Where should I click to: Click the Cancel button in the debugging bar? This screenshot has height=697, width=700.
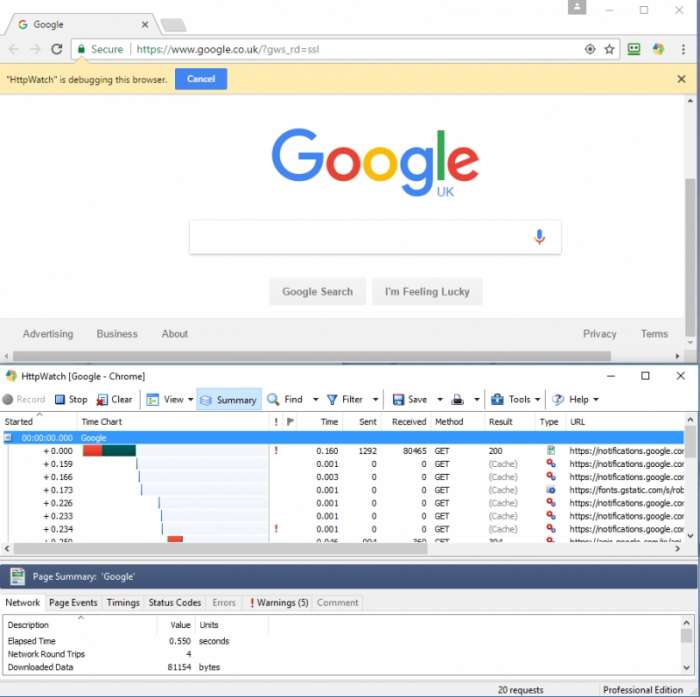[201, 79]
